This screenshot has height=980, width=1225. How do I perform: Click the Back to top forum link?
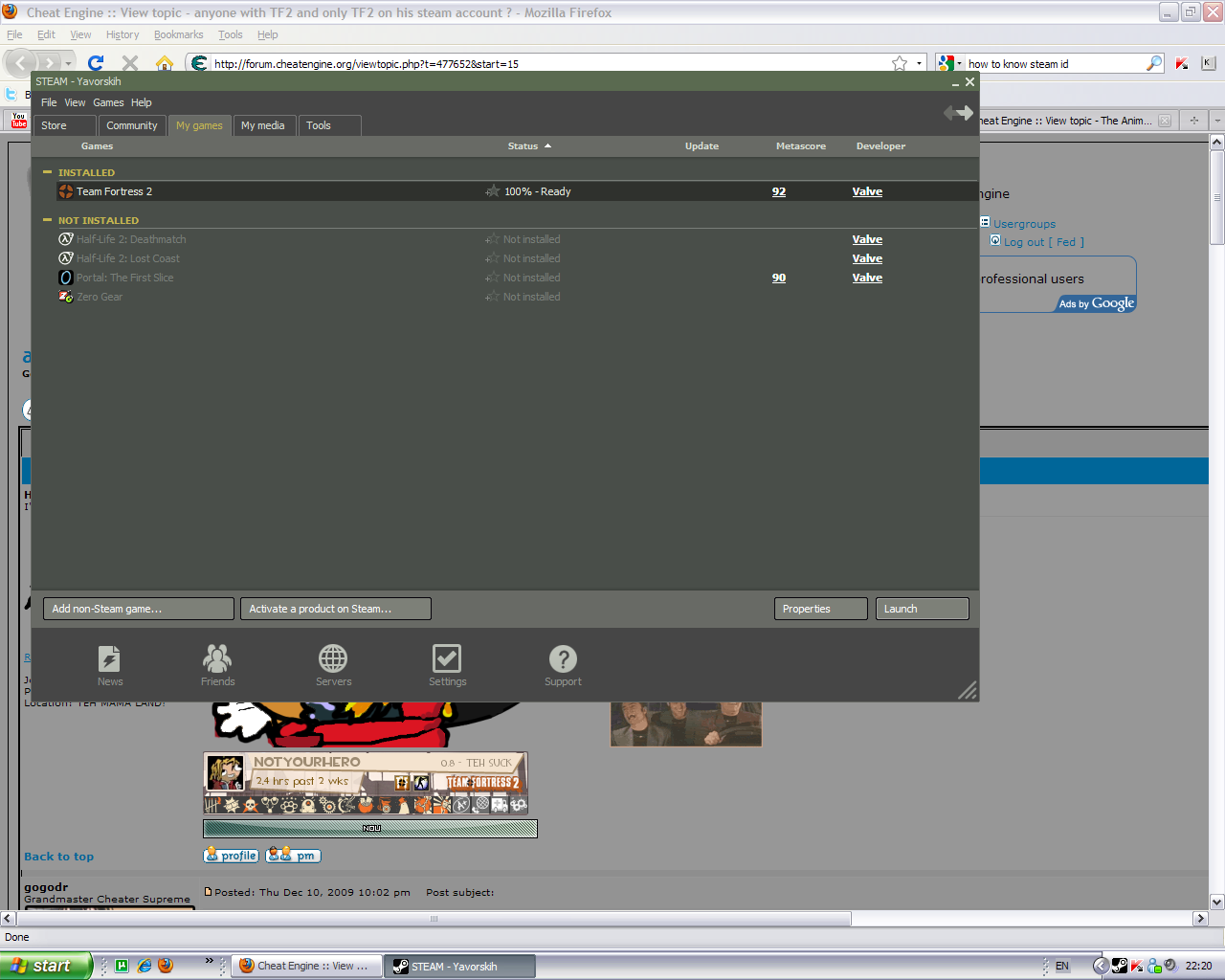point(59,857)
